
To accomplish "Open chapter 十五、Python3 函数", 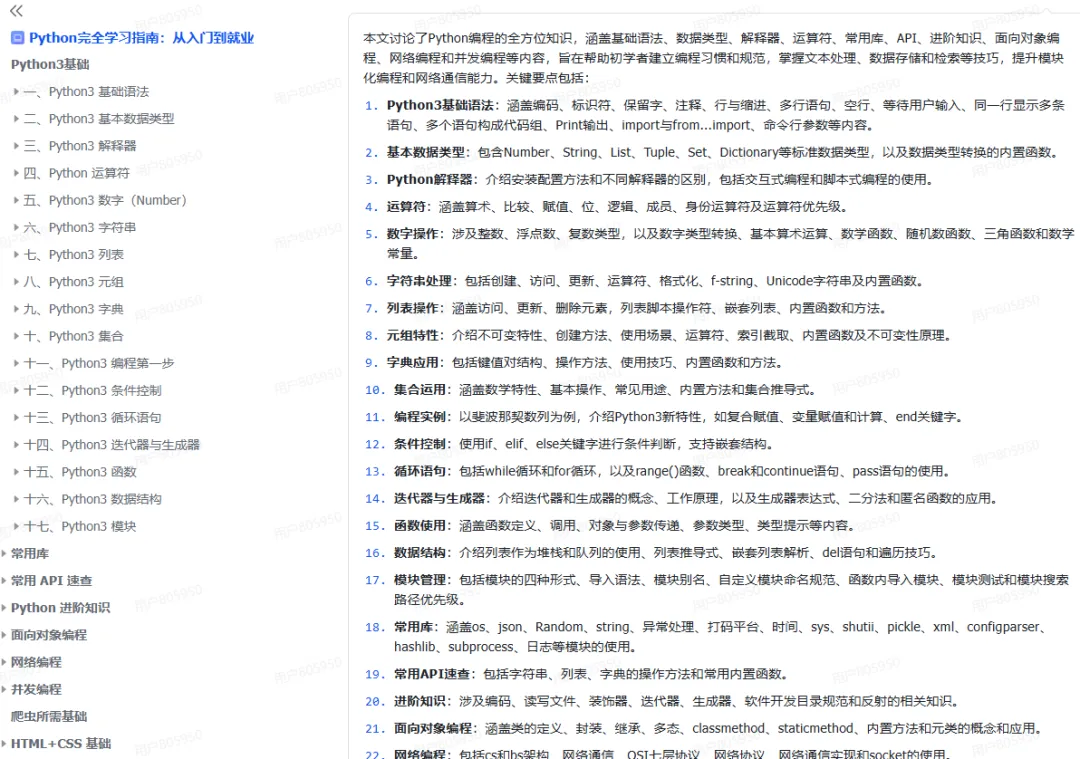I will pos(80,472).
